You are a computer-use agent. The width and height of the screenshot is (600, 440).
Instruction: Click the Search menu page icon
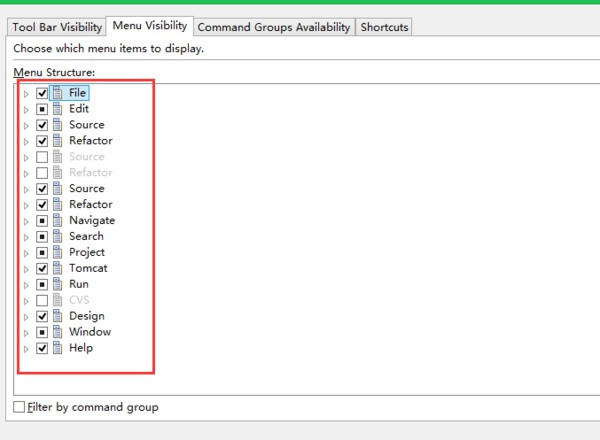pos(57,236)
